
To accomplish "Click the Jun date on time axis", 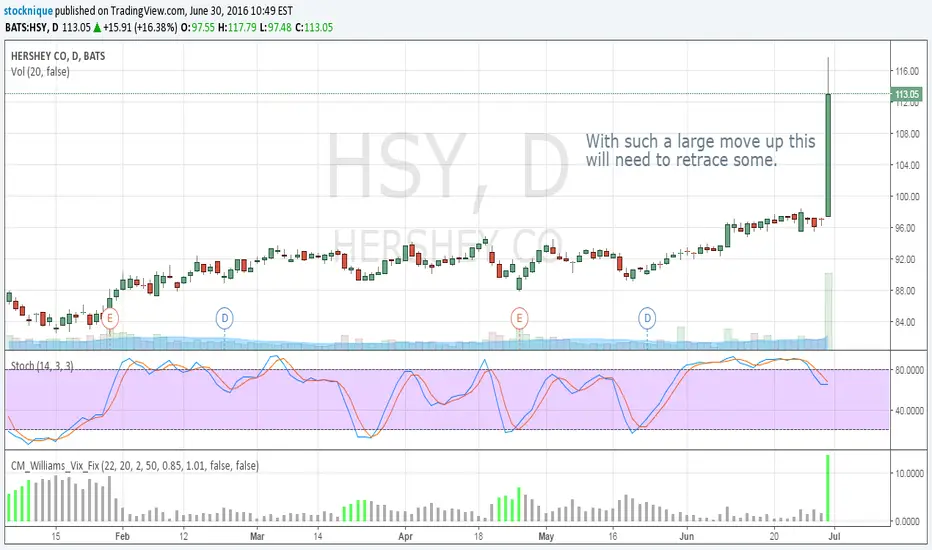I will pos(687,536).
